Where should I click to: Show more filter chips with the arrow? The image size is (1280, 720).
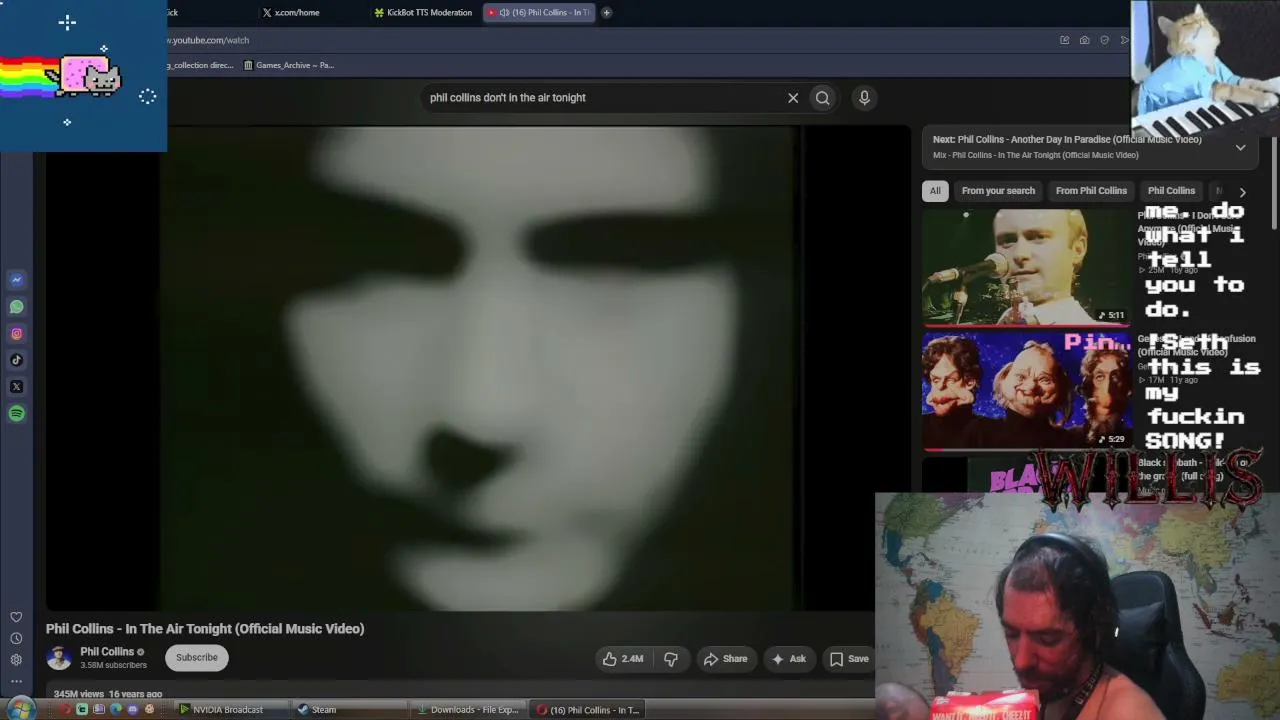pos(1242,191)
